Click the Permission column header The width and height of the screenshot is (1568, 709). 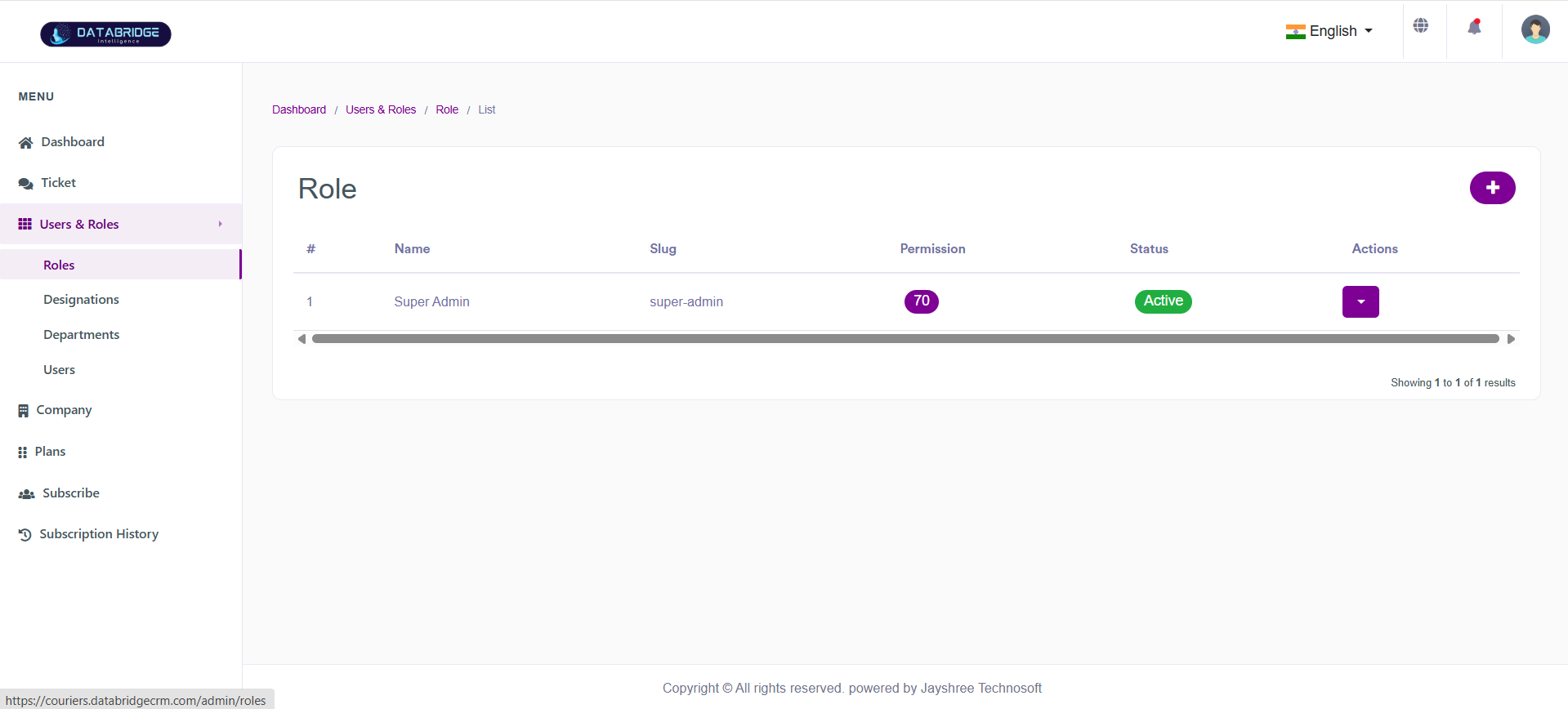932,249
